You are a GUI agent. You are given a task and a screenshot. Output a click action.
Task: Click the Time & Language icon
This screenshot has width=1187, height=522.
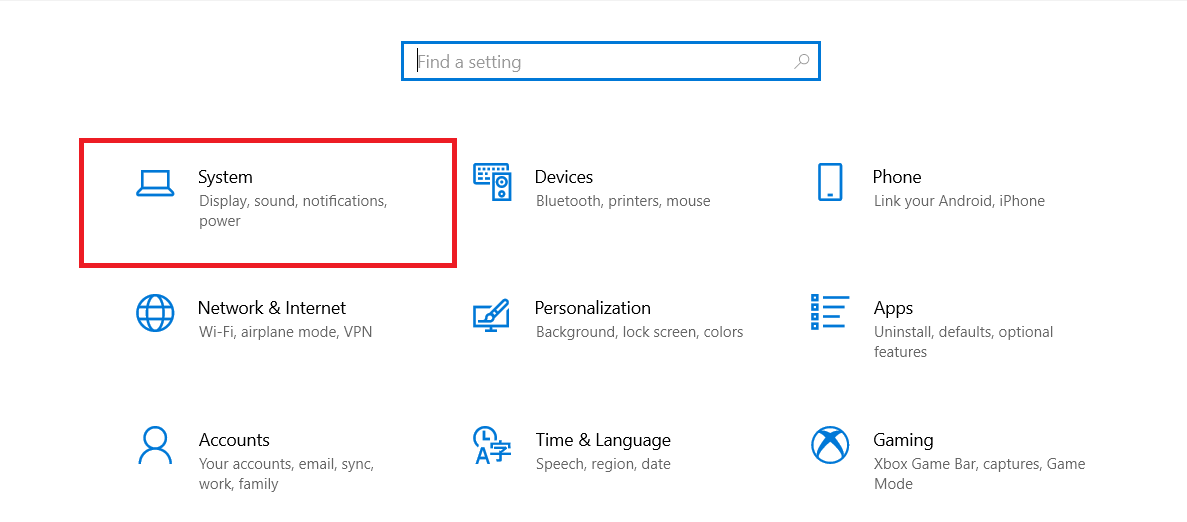click(492, 445)
